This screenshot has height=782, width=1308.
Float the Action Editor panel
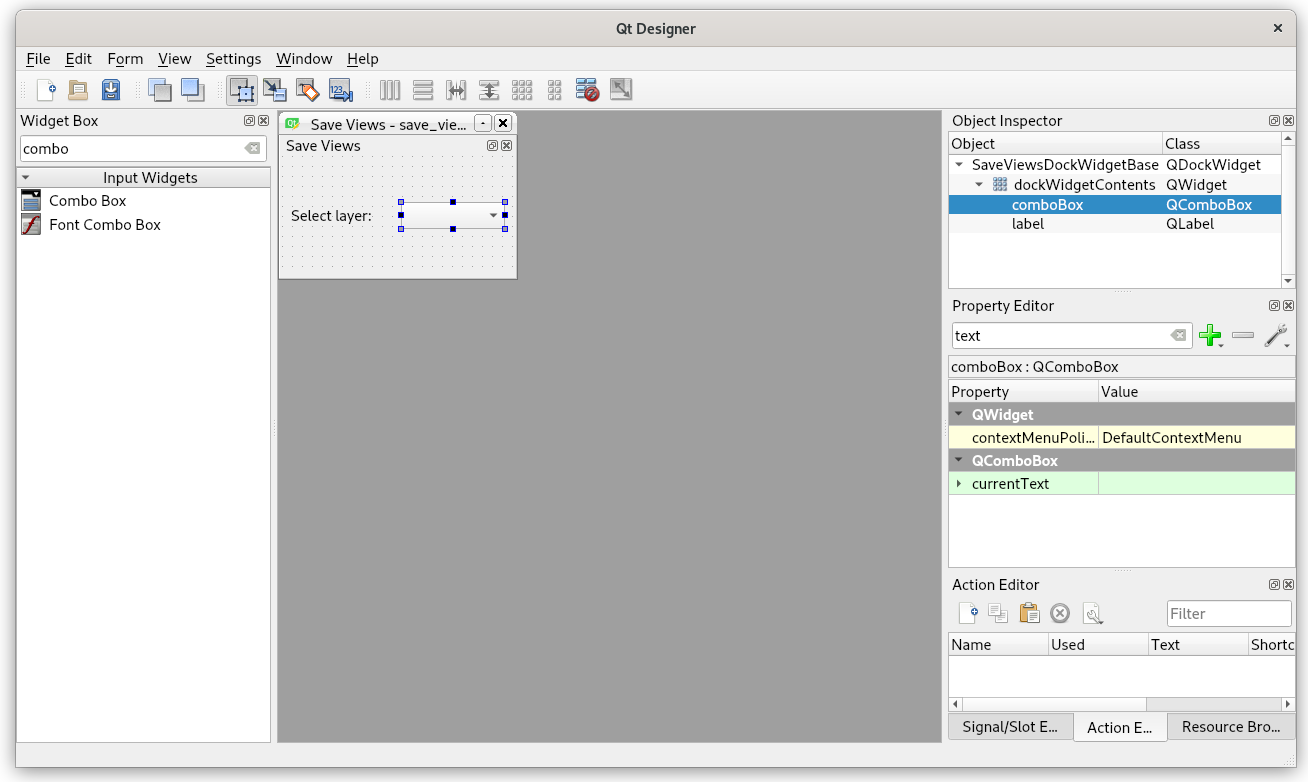1274,585
